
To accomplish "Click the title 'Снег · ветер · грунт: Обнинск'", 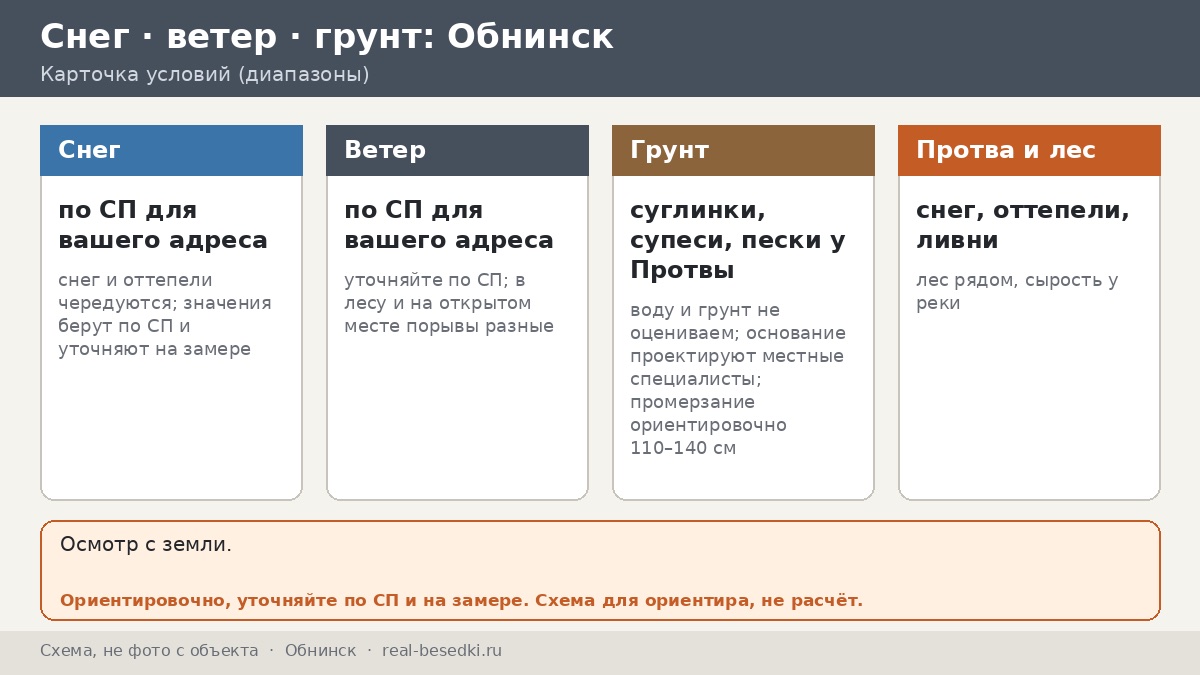I will click(326, 37).
